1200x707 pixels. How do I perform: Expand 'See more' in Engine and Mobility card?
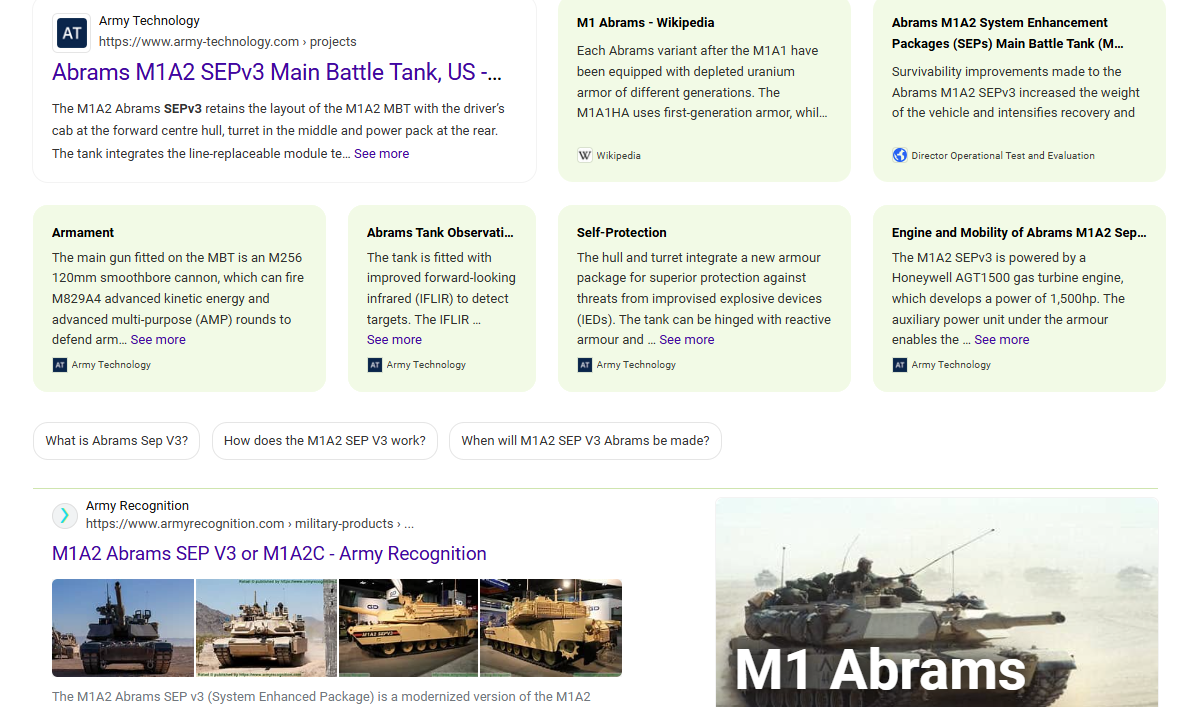point(1002,340)
